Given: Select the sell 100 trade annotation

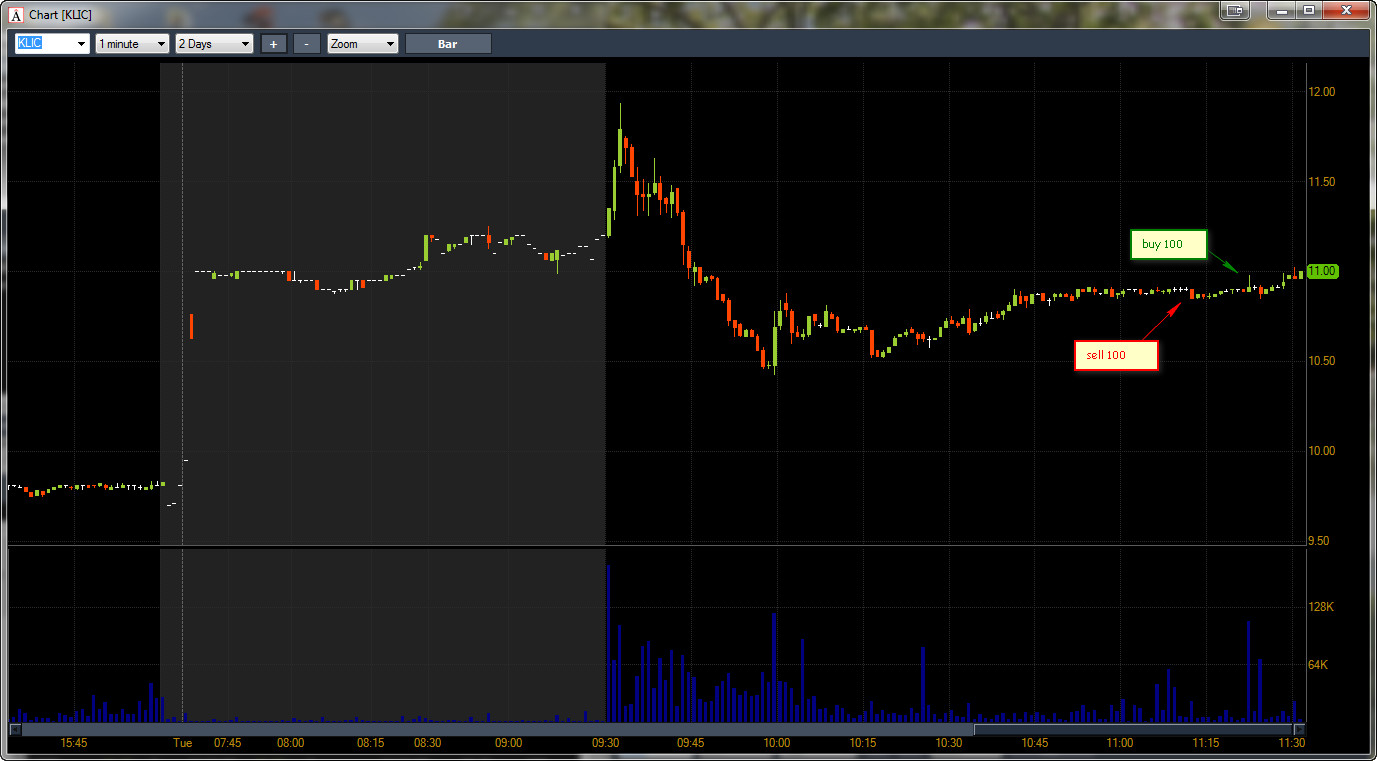Looking at the screenshot, I should 1116,356.
